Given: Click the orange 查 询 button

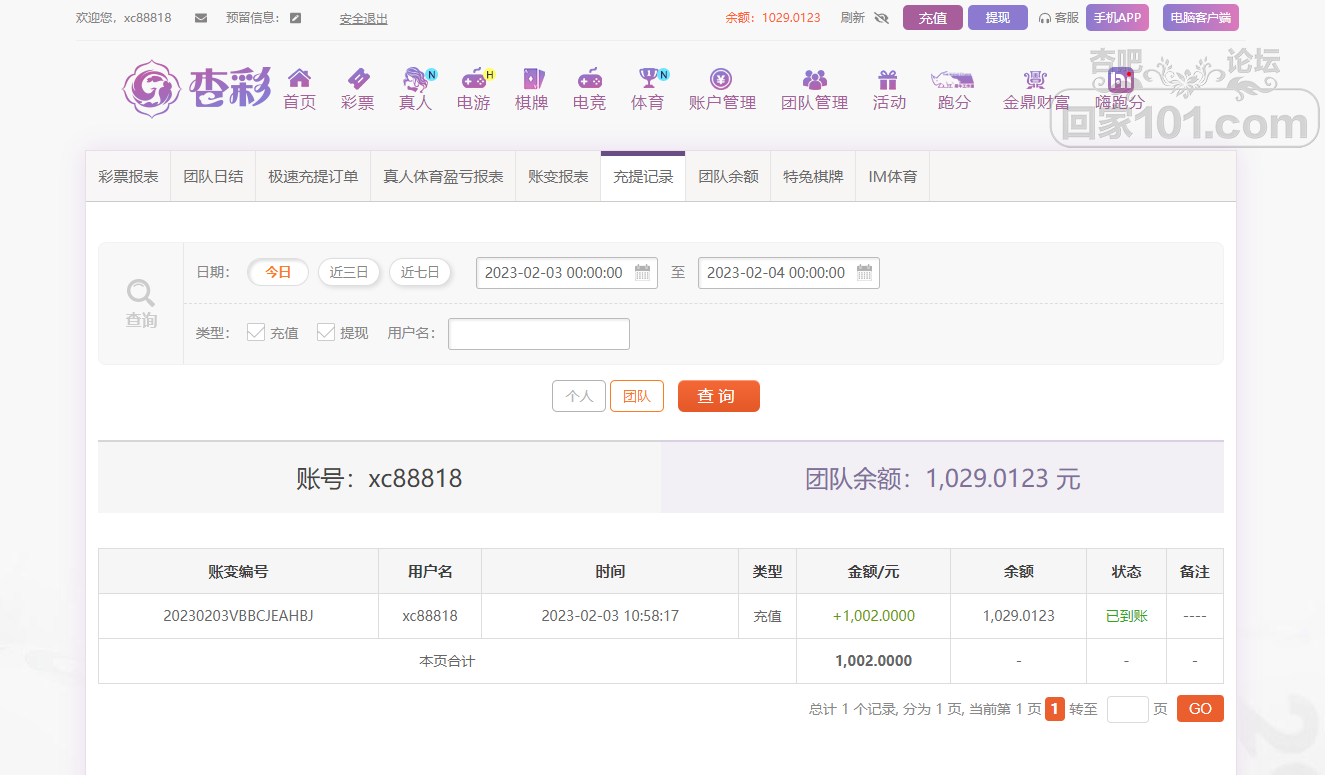Looking at the screenshot, I should coord(719,396).
